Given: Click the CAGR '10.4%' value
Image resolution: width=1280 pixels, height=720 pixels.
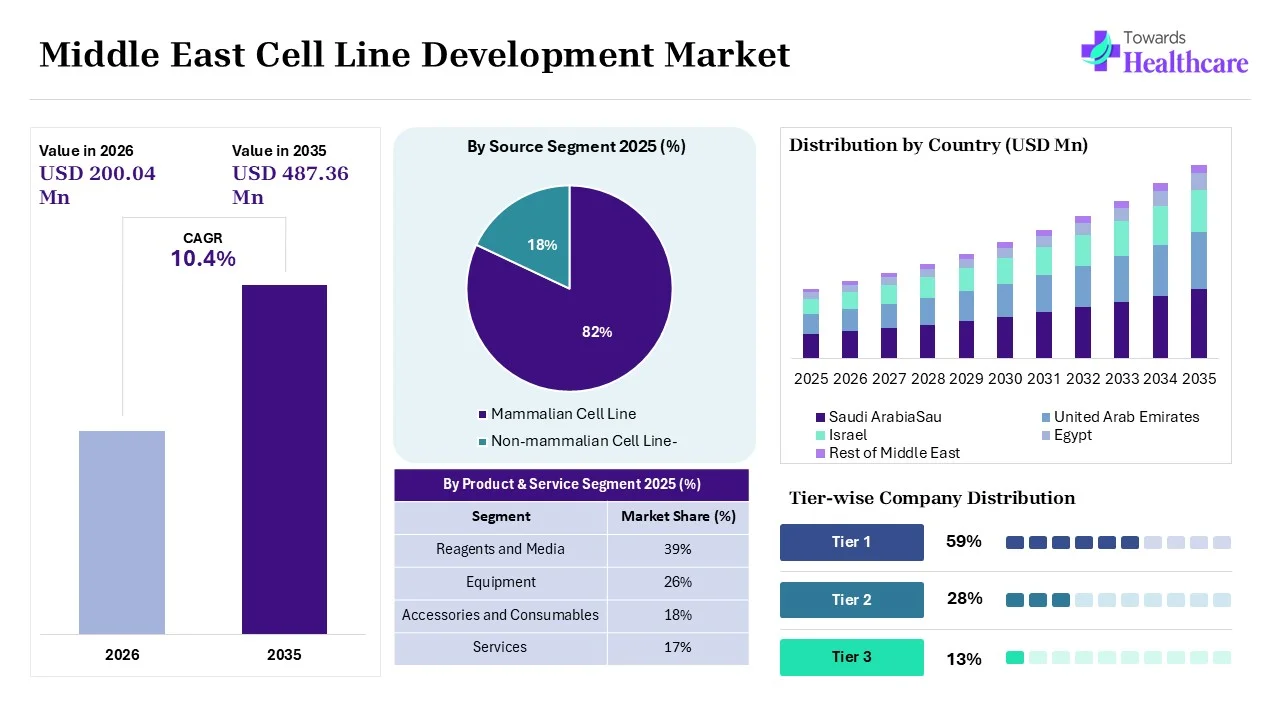Looking at the screenshot, I should [203, 259].
